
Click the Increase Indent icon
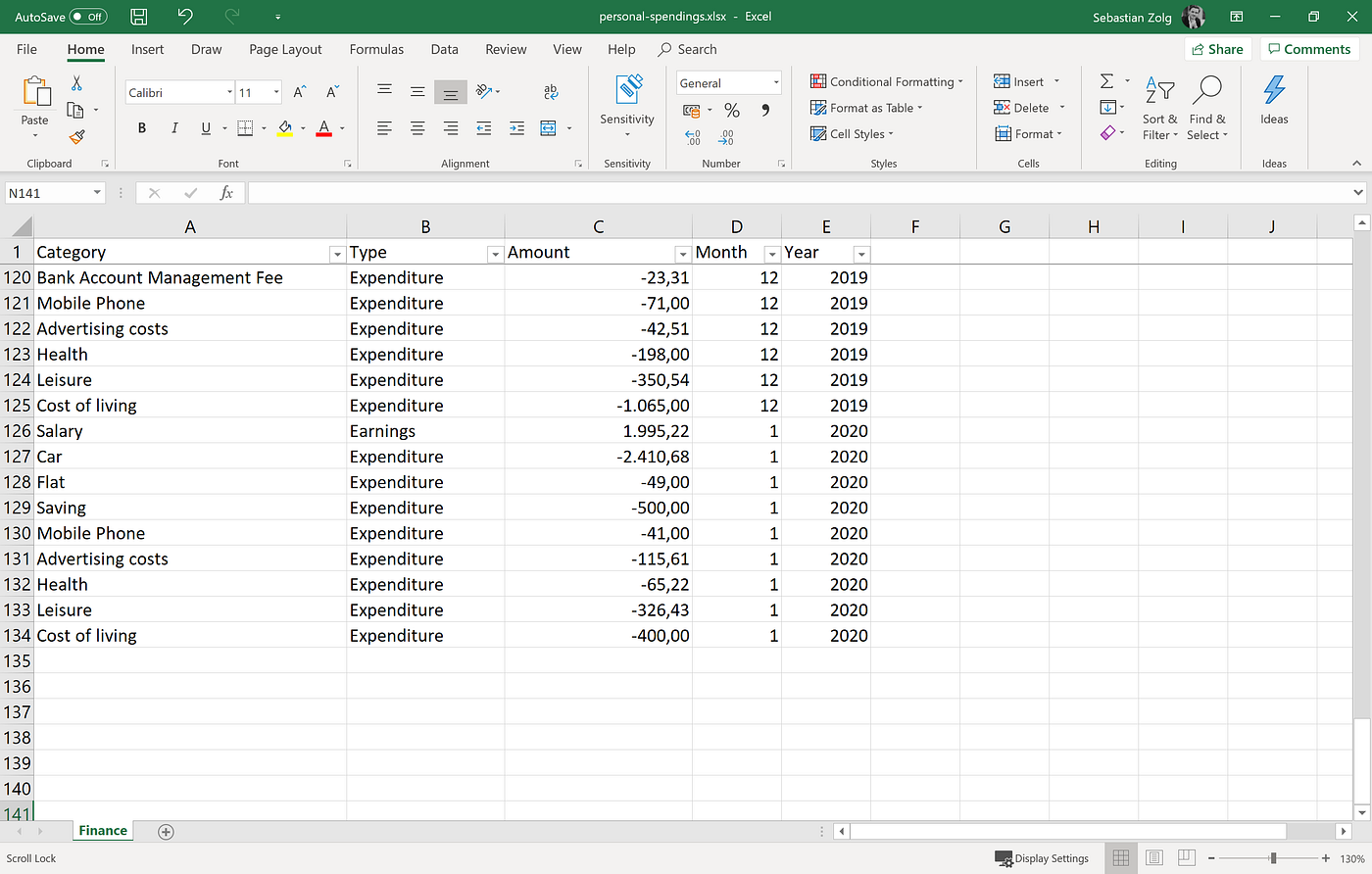coord(516,128)
